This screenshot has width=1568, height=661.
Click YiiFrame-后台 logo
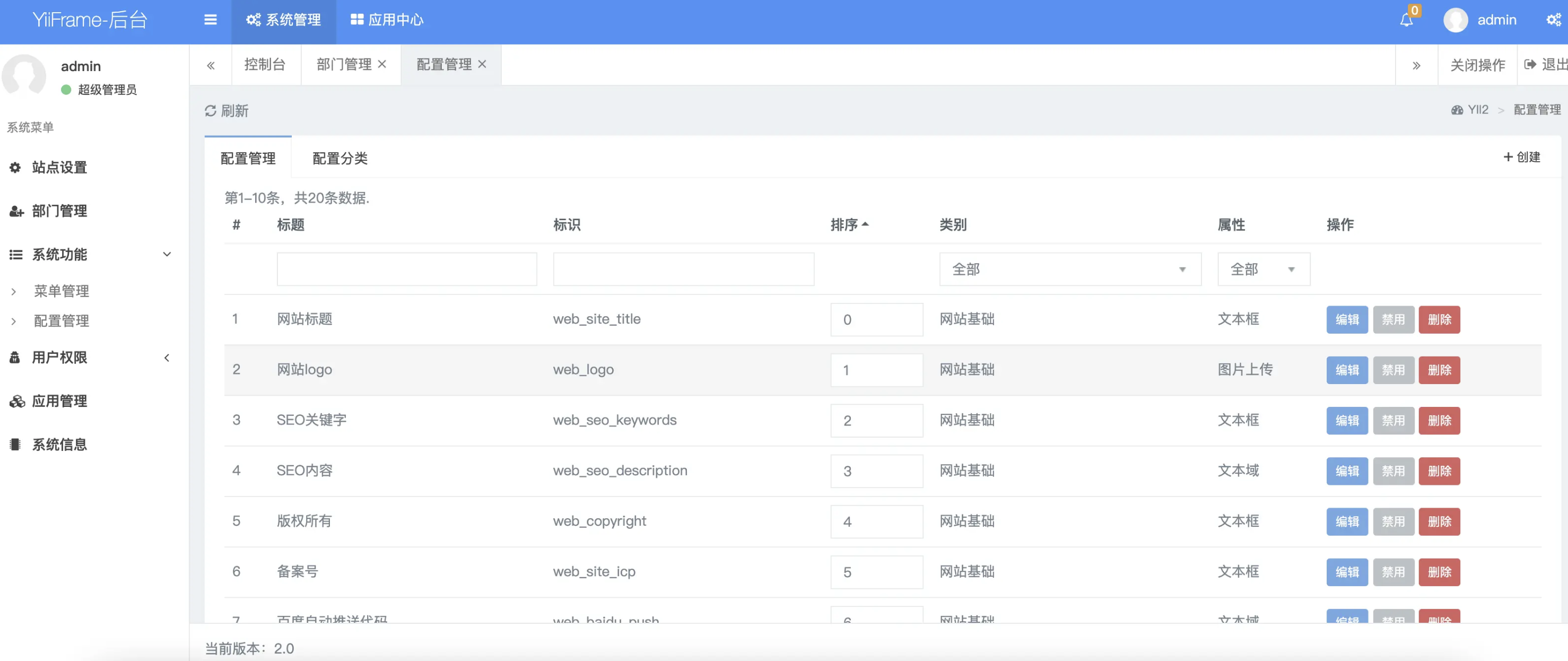[90, 20]
